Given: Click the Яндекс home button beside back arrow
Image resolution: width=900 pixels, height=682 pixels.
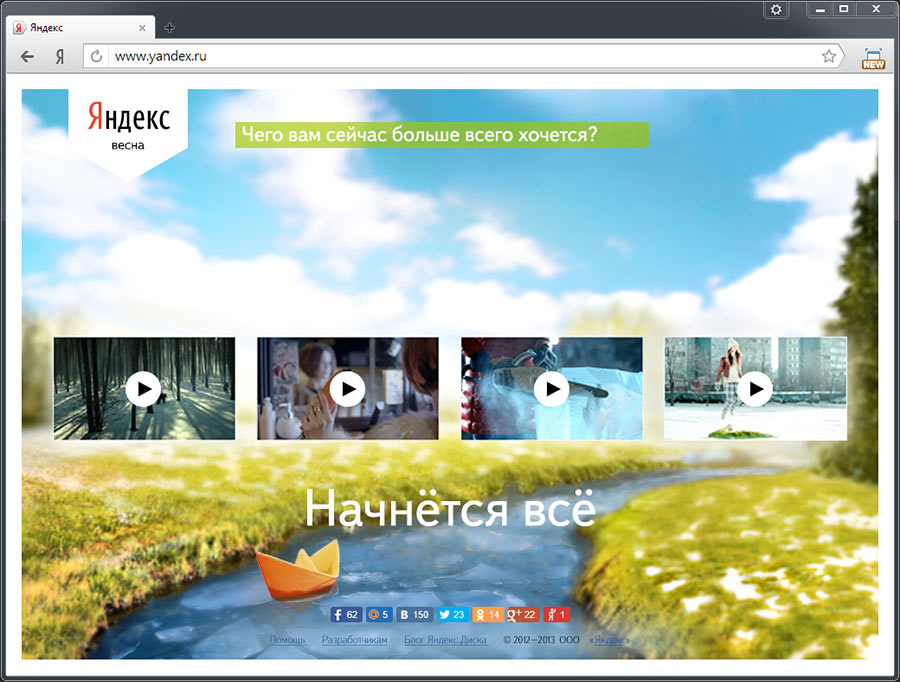Looking at the screenshot, I should (x=60, y=57).
